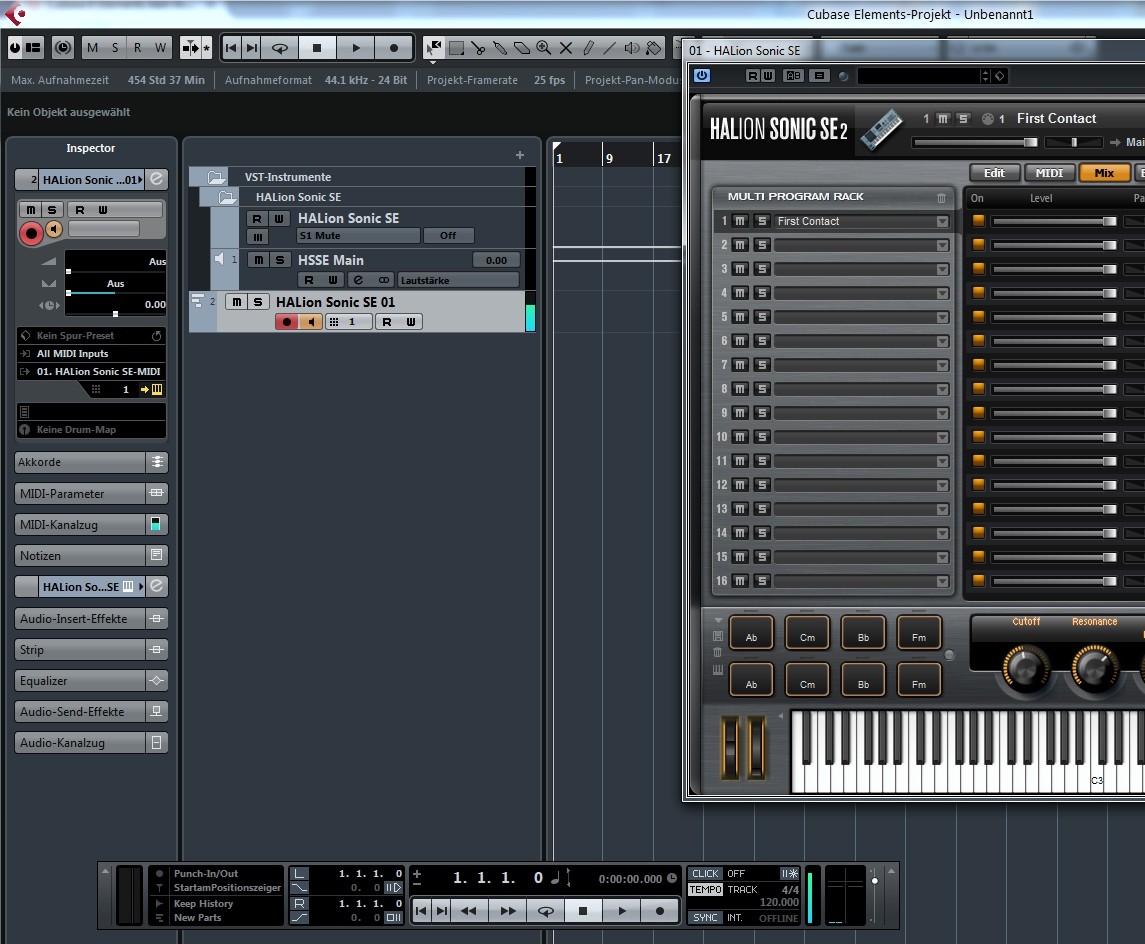The image size is (1145, 944).
Task: Click the Reload Track Preset icon
Action: pos(156,336)
